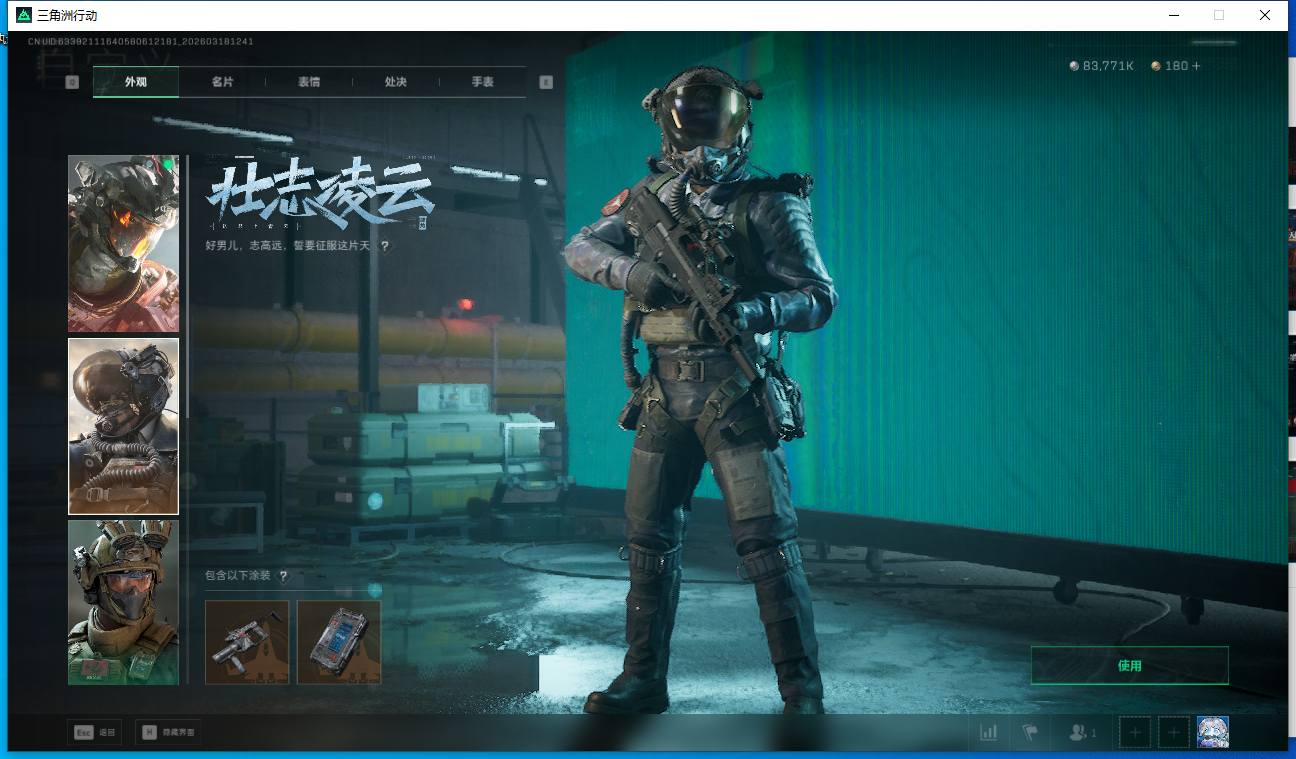
Task: Open the armored case skin included item
Action: pos(339,642)
